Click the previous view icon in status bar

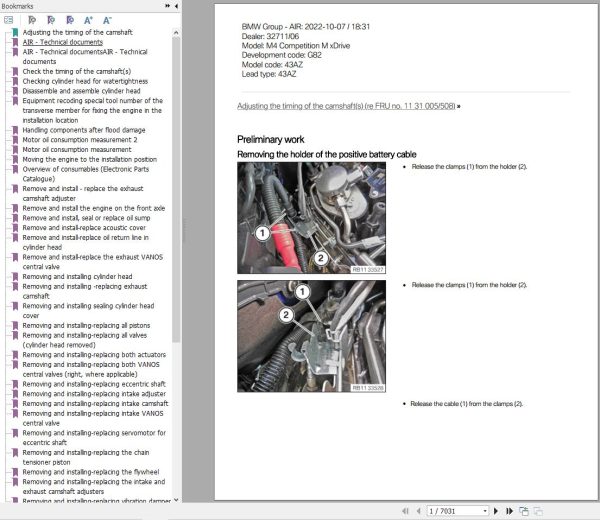[524, 511]
